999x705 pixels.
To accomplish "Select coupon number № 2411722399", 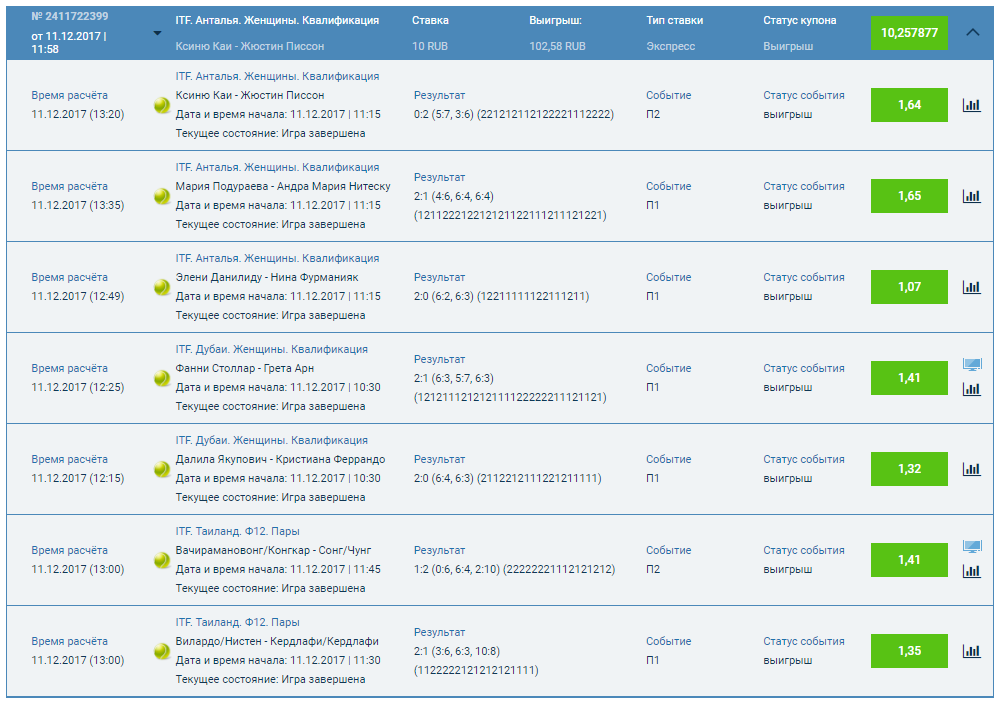I will click(69, 17).
